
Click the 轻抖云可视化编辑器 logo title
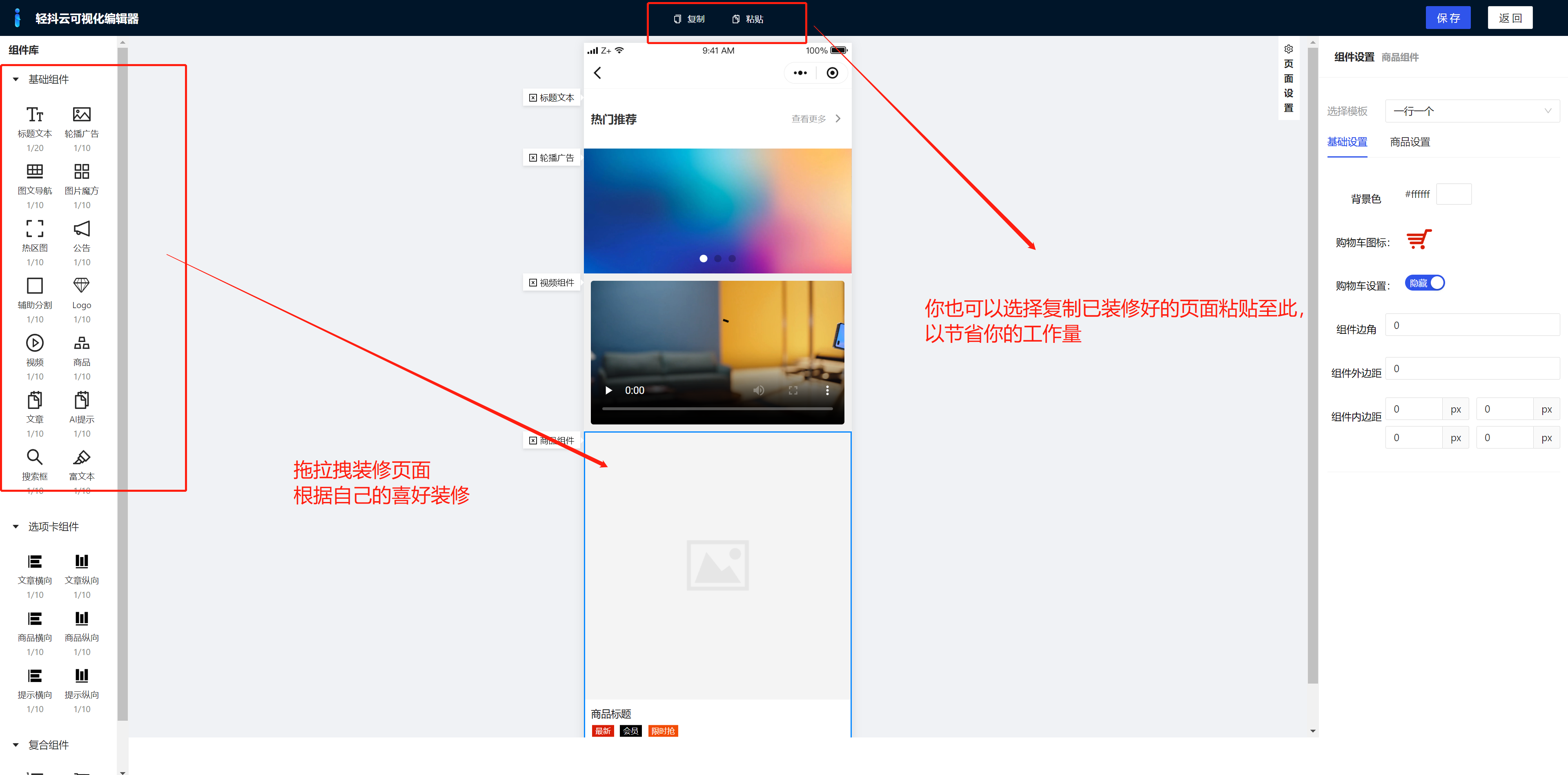coord(87,18)
